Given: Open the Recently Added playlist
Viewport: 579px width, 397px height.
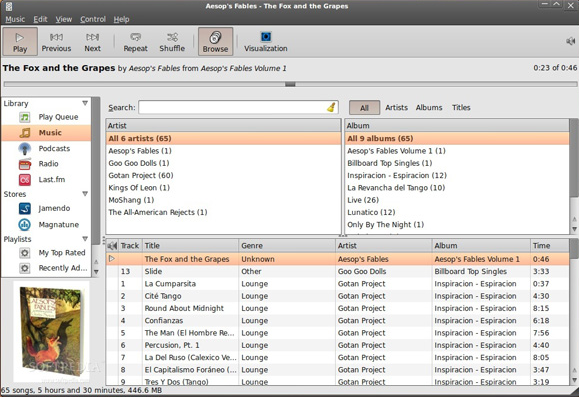Looking at the screenshot, I should point(46,268).
